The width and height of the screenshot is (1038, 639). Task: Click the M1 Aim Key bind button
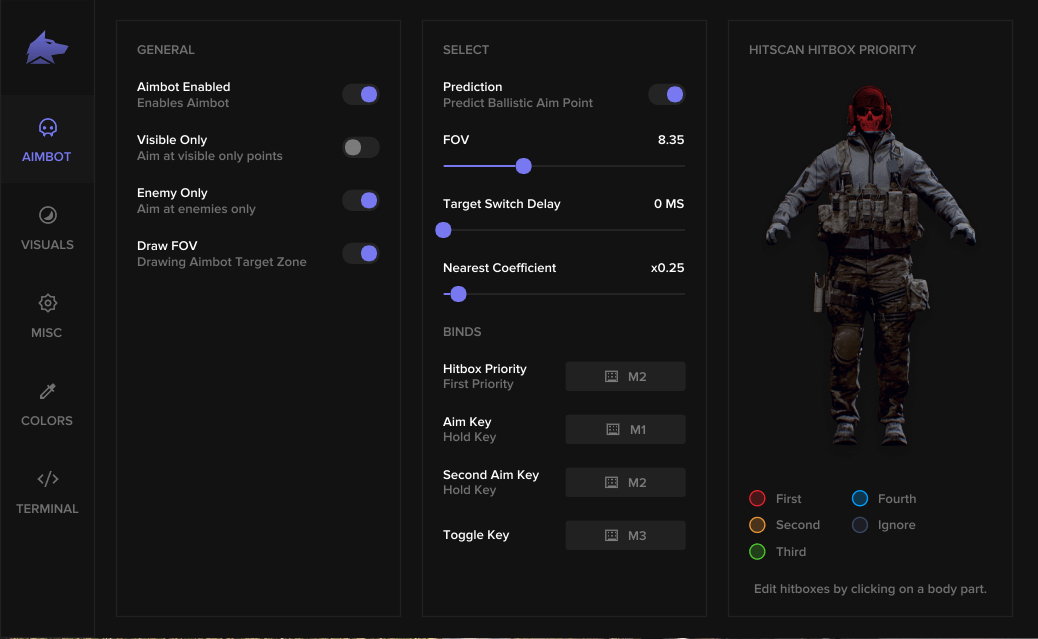click(x=625, y=429)
